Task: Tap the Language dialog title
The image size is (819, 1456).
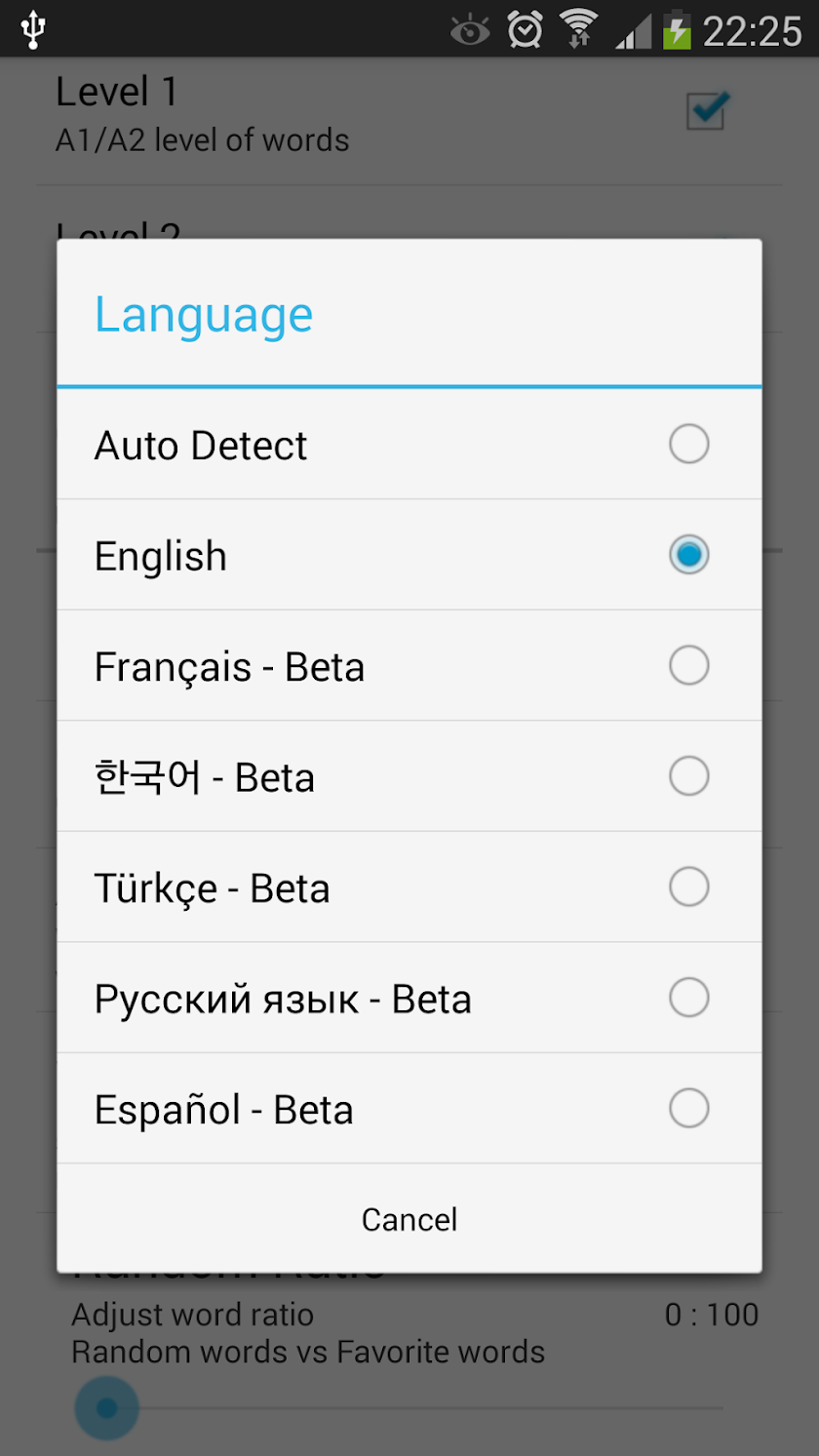Action: click(x=204, y=315)
